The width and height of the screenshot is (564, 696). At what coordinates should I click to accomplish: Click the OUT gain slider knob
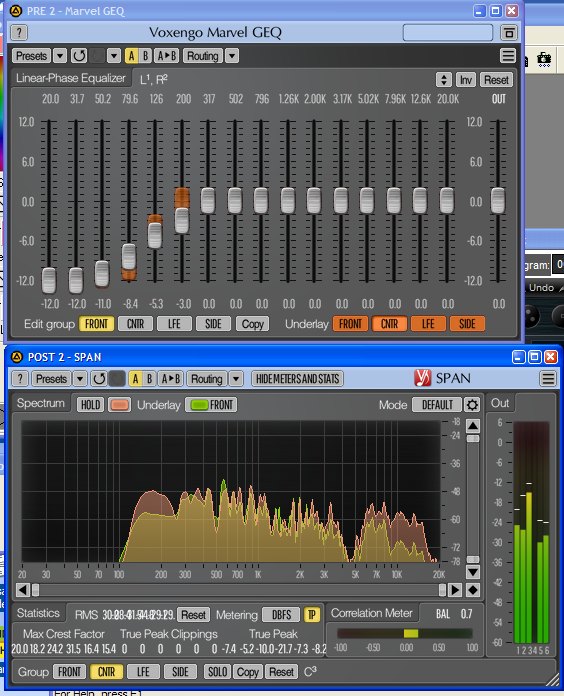498,201
